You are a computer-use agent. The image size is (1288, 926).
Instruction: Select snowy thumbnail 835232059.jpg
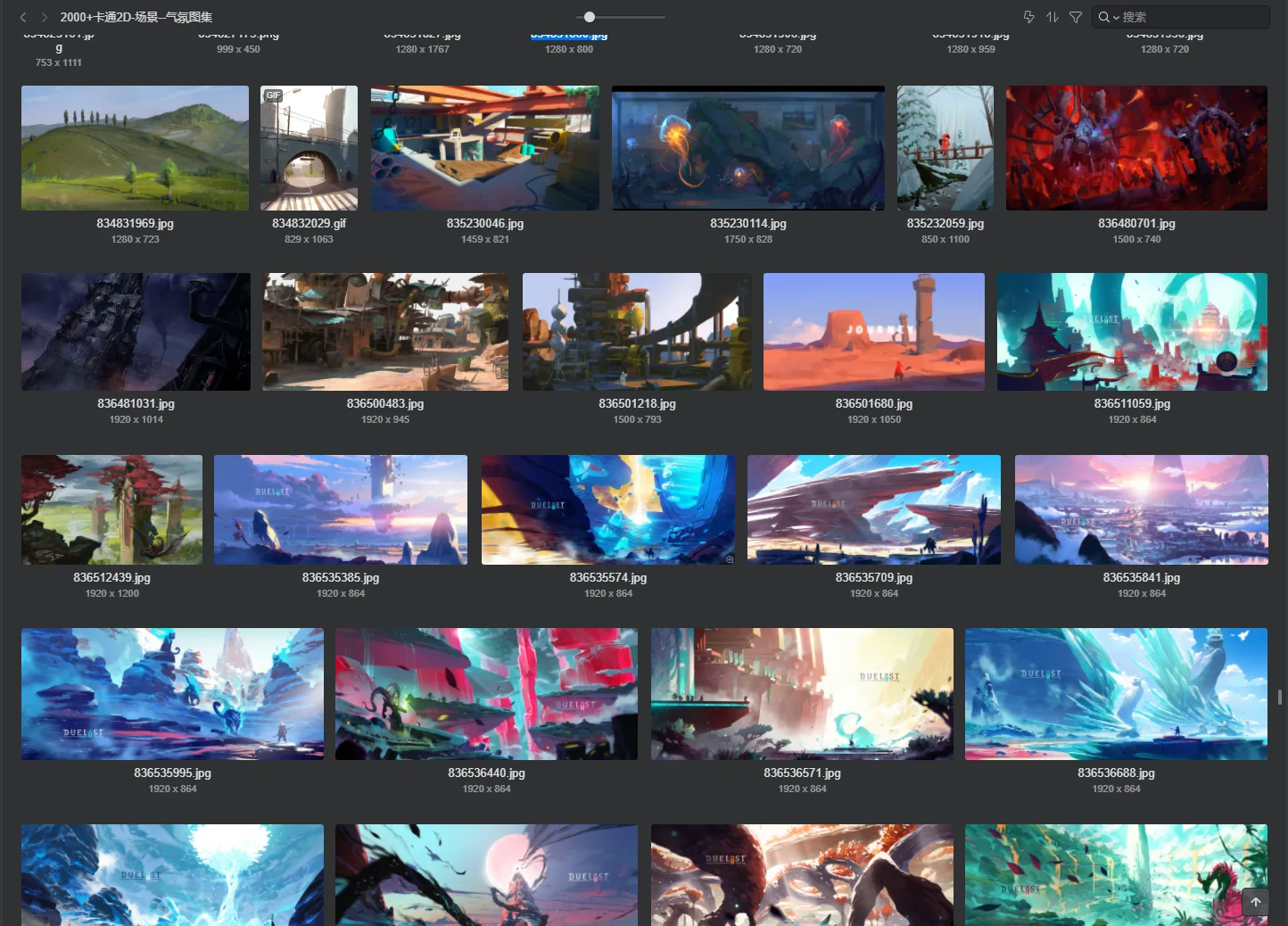[945, 148]
